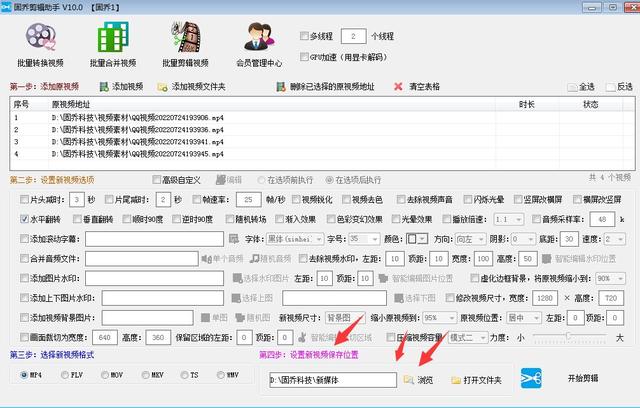Enable 去除视频声音 checkbox
The image size is (640, 408).
pyautogui.click(x=401, y=200)
